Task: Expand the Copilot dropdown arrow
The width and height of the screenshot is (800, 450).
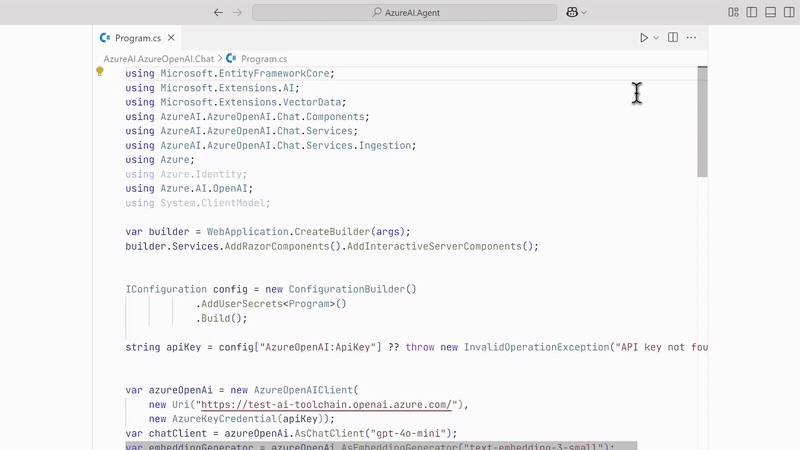Action: pos(584,13)
